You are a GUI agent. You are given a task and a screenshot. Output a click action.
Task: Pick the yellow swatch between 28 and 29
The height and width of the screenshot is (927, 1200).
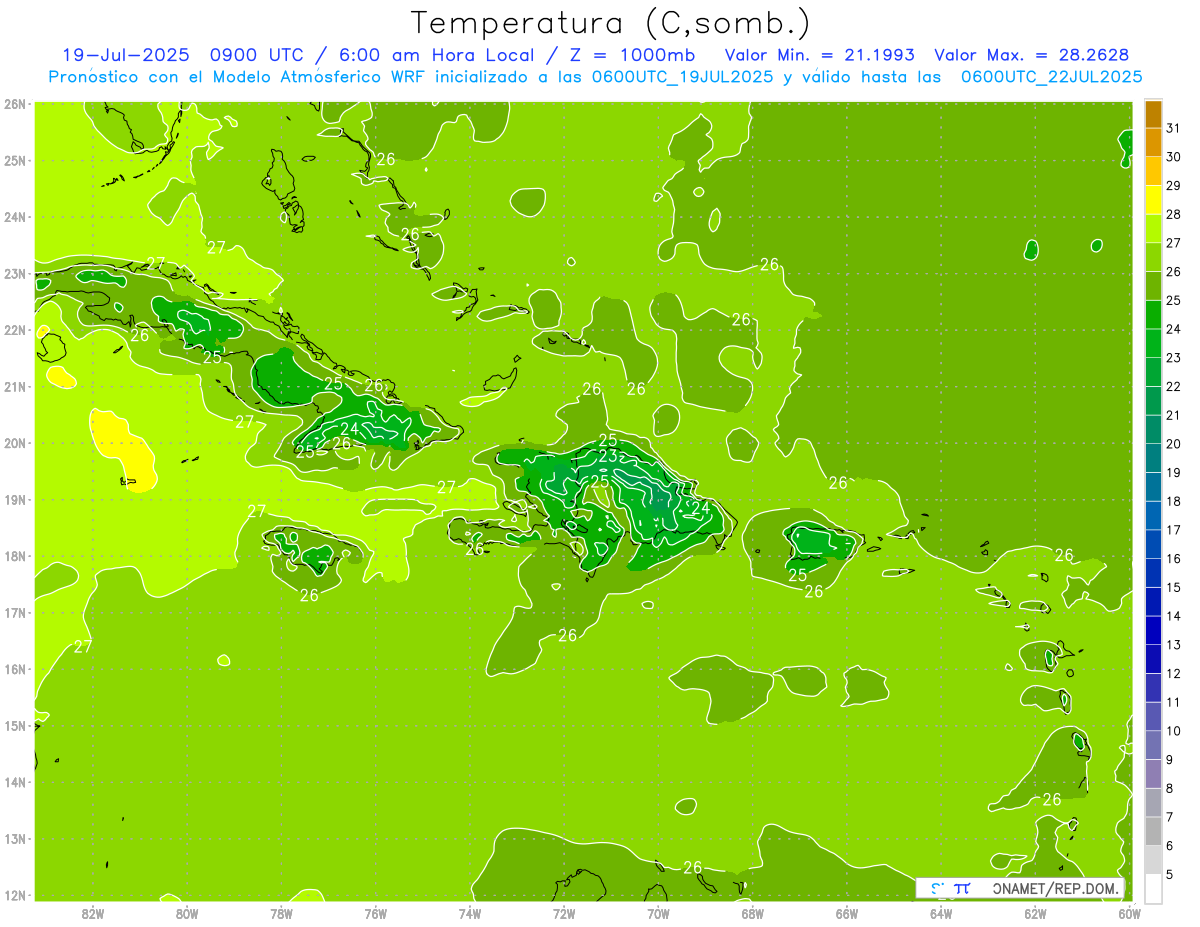pos(1153,200)
